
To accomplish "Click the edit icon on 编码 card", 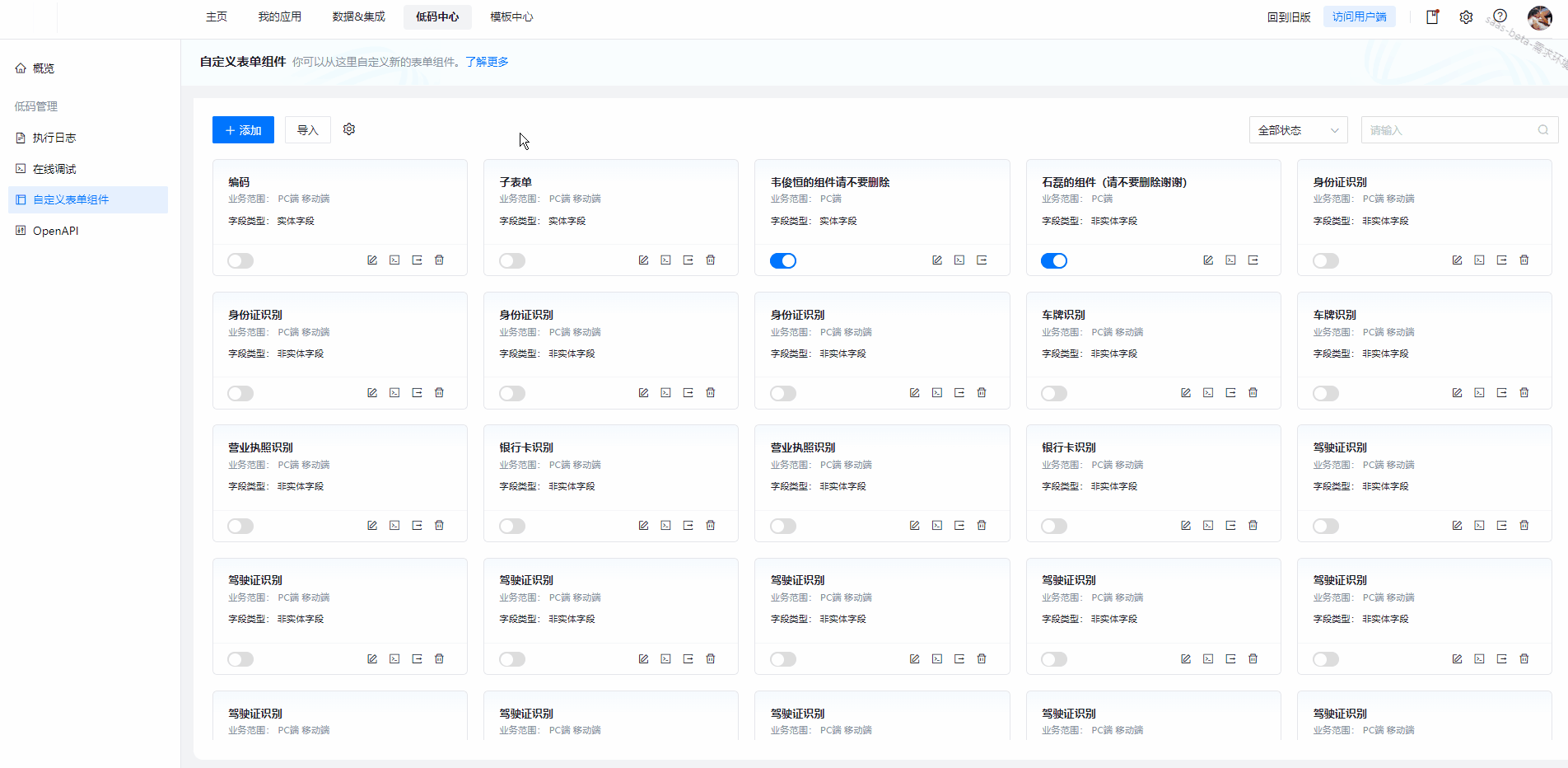I will click(372, 260).
